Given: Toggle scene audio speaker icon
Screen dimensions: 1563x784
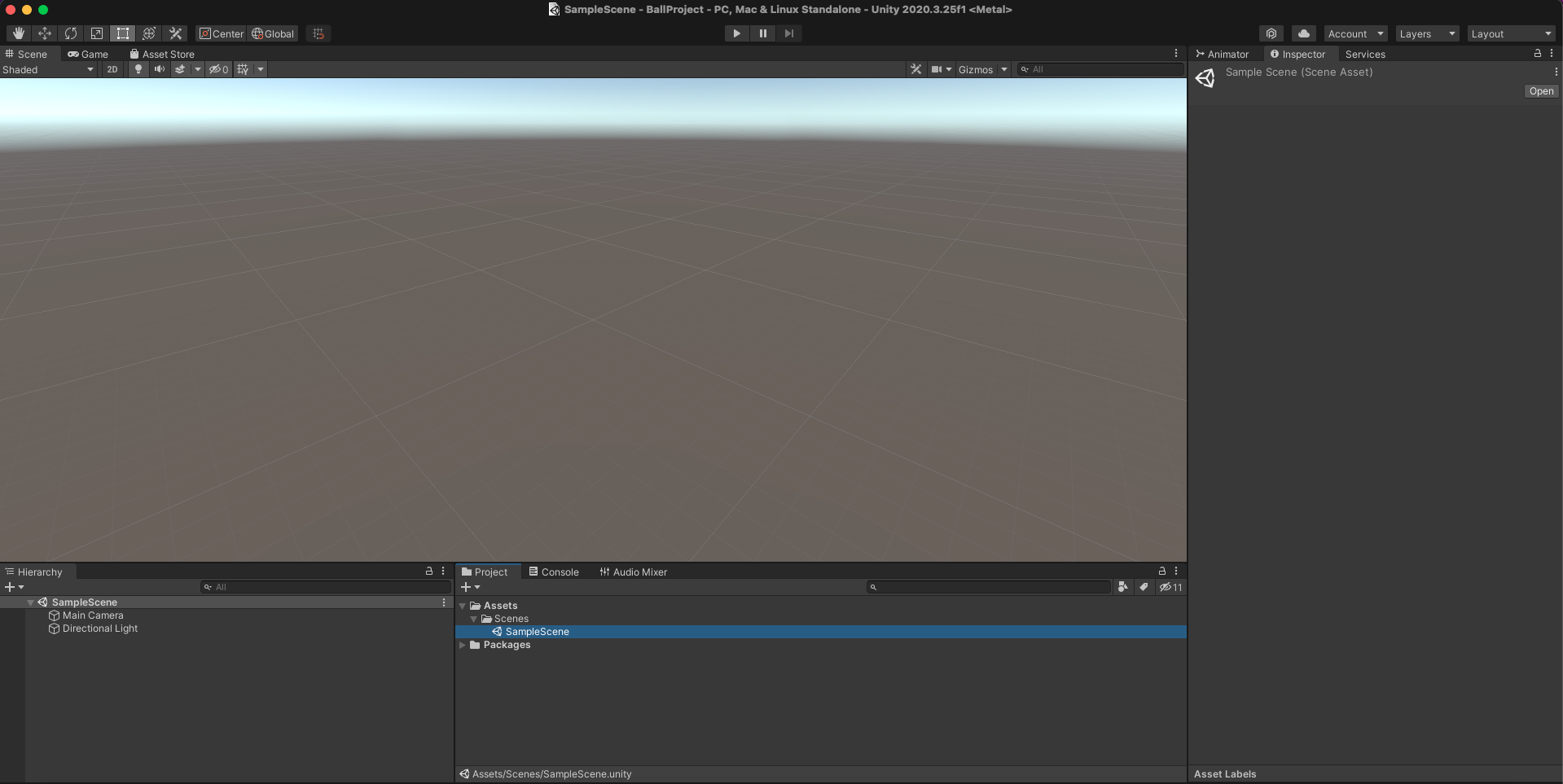Looking at the screenshot, I should tap(160, 69).
